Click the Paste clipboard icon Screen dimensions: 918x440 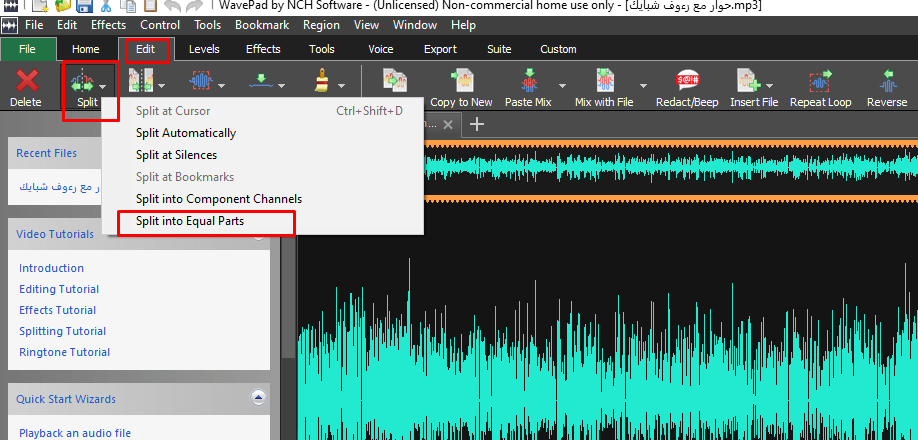click(150, 7)
